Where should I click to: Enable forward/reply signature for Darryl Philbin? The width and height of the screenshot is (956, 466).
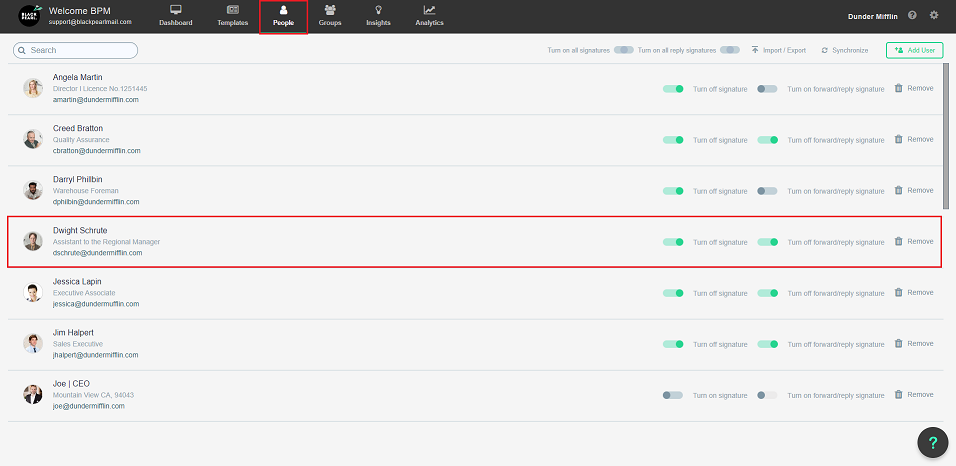point(767,190)
